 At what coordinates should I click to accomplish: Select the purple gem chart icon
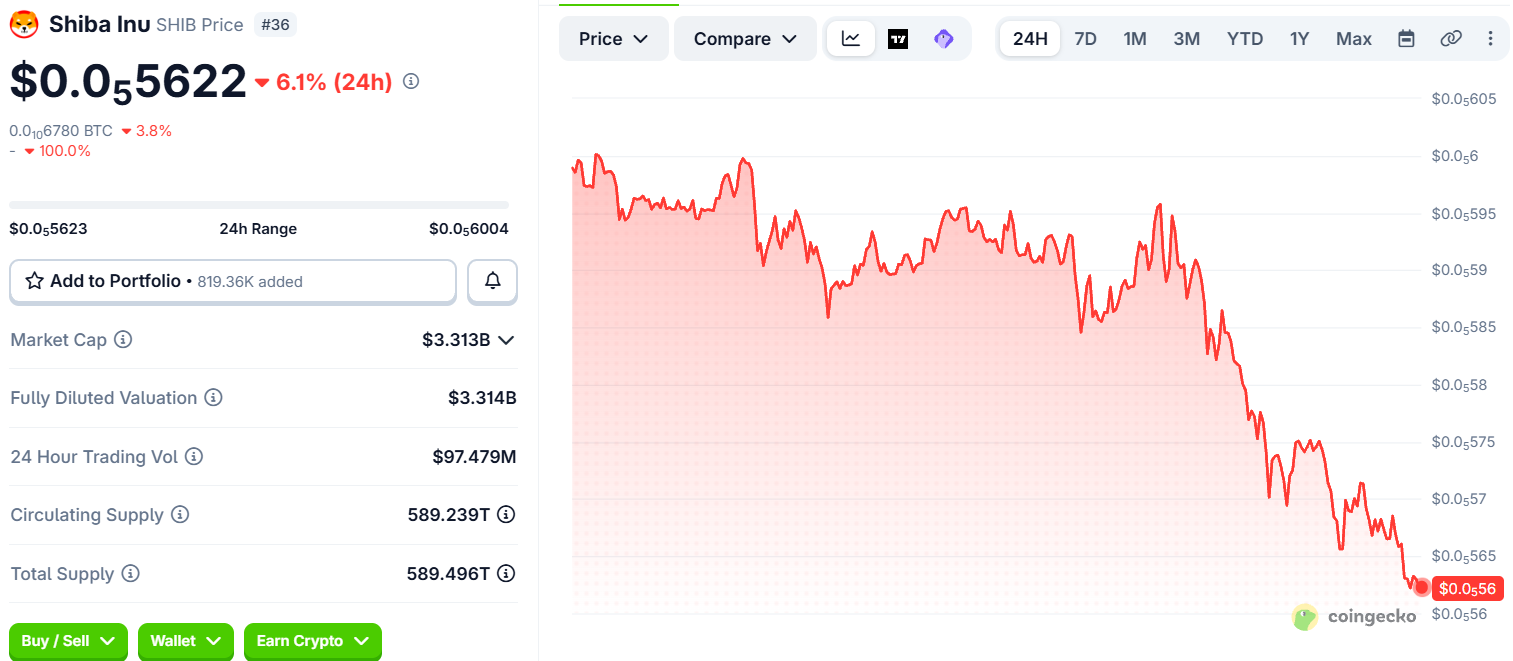(943, 39)
